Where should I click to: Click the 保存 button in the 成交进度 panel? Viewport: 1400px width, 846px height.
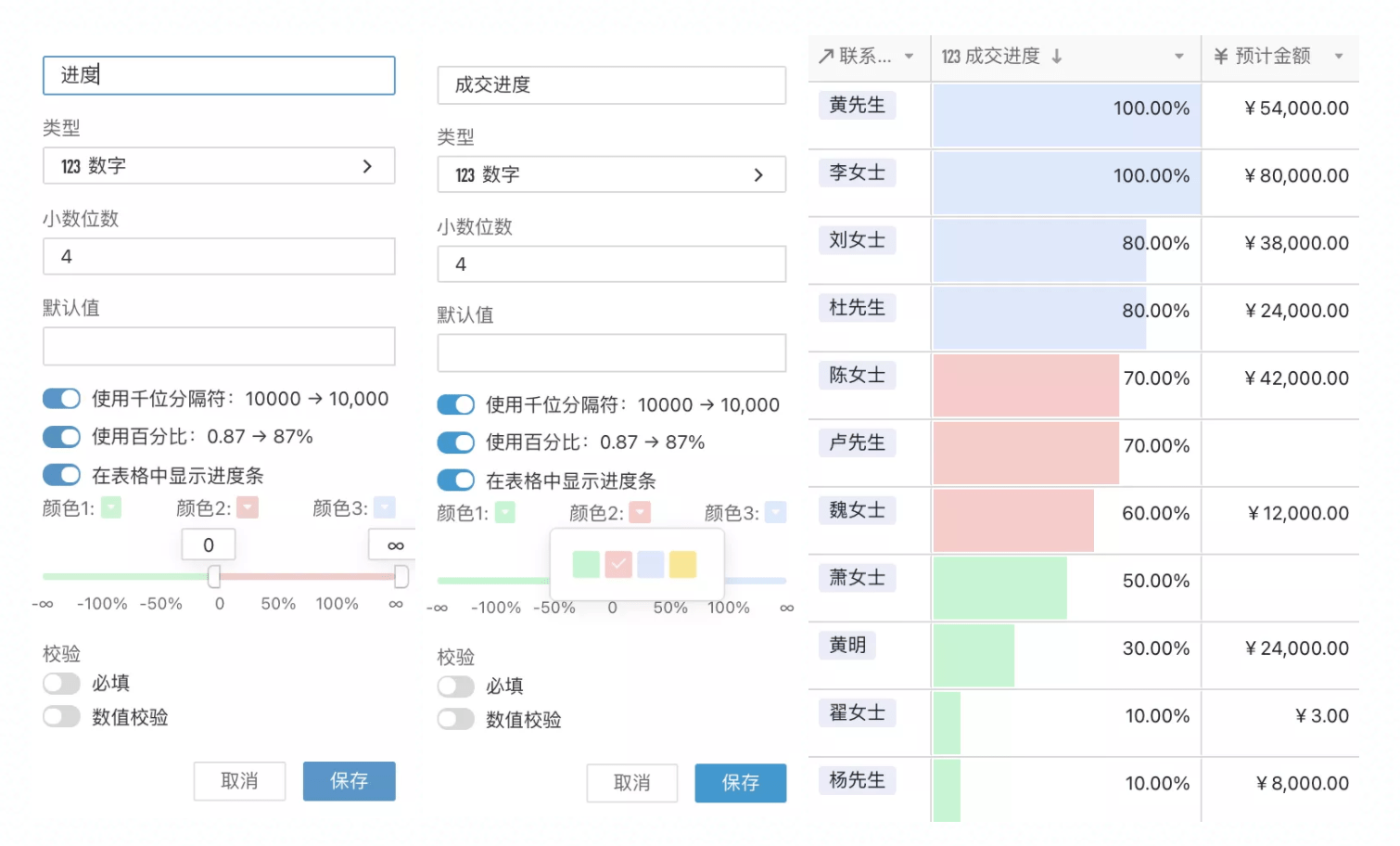[x=741, y=783]
